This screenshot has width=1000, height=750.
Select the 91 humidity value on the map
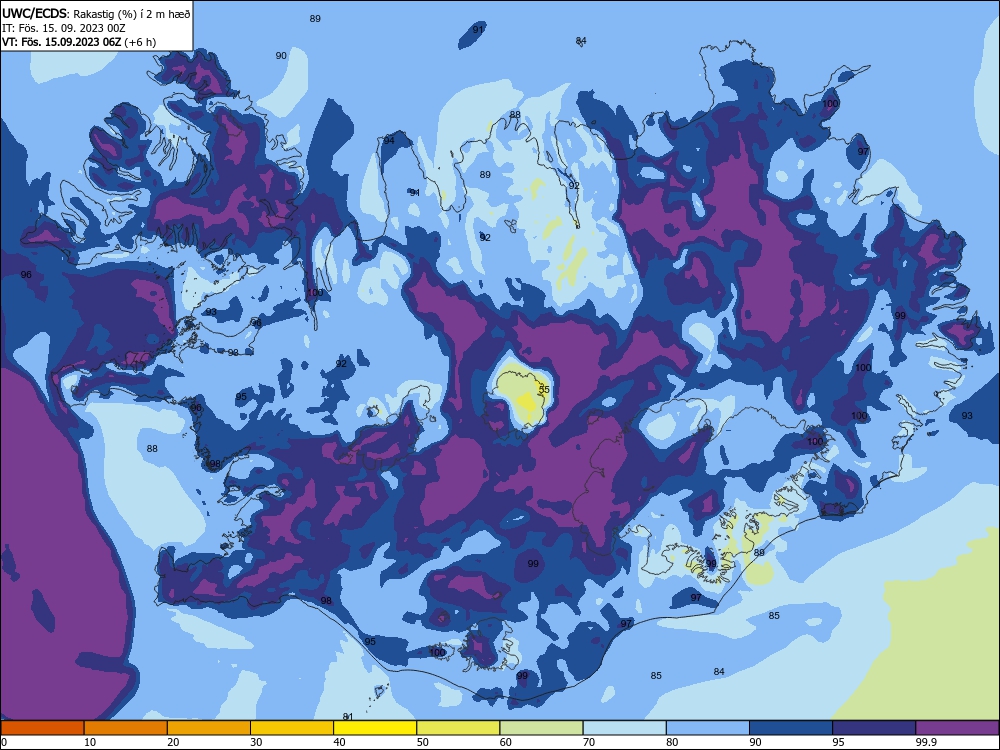[x=478, y=29]
